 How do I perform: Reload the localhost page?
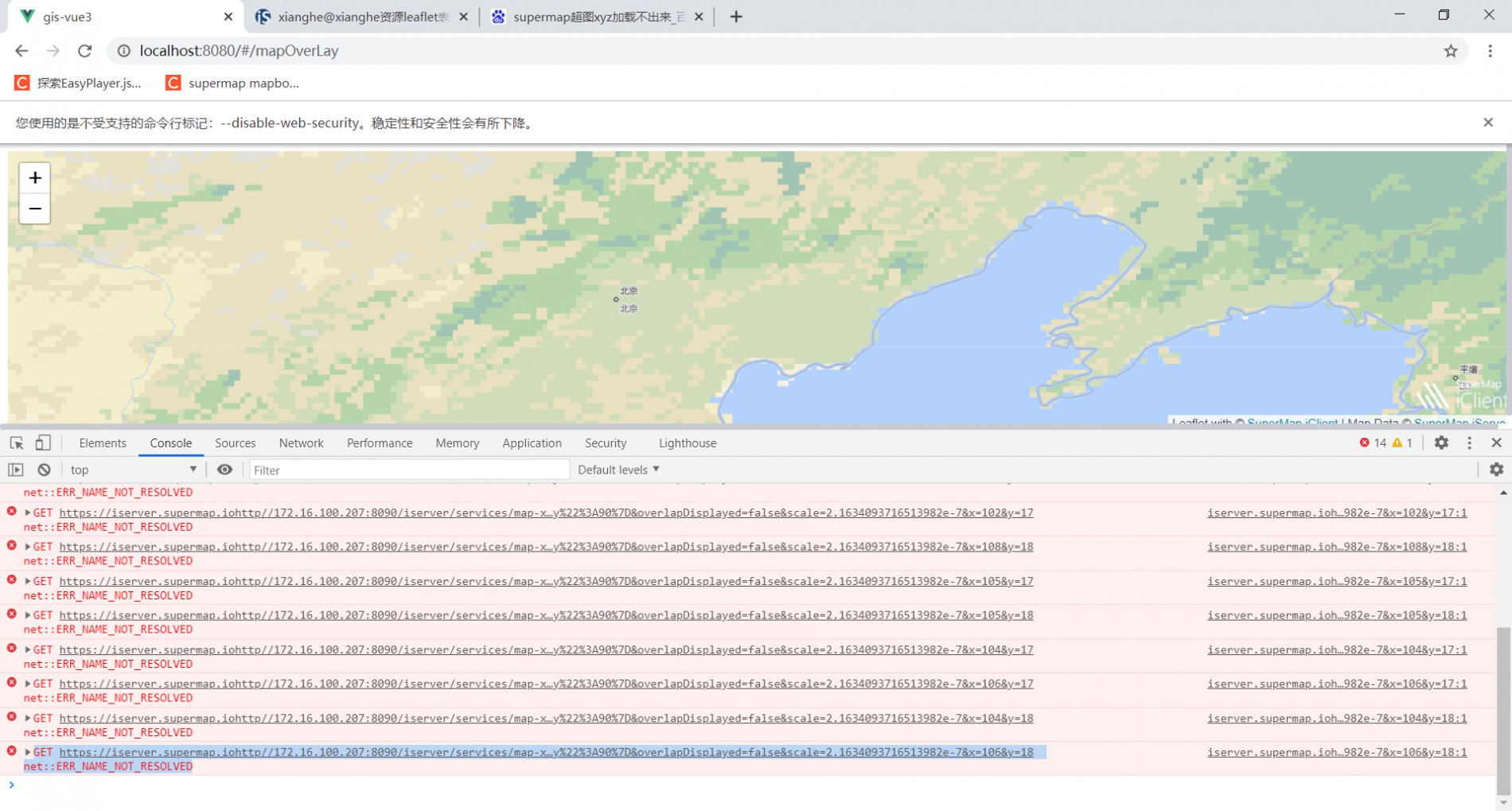[85, 51]
